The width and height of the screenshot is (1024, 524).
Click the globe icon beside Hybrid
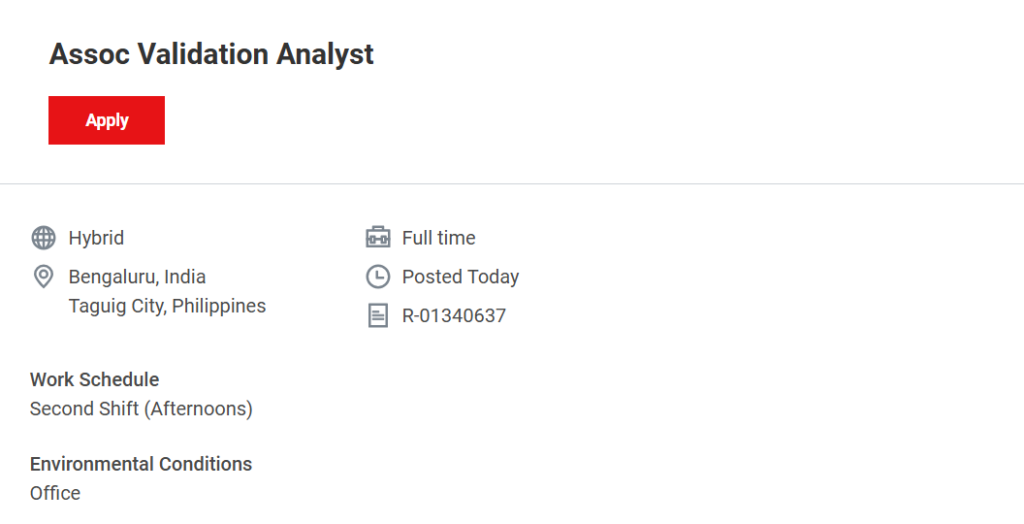[x=43, y=238]
